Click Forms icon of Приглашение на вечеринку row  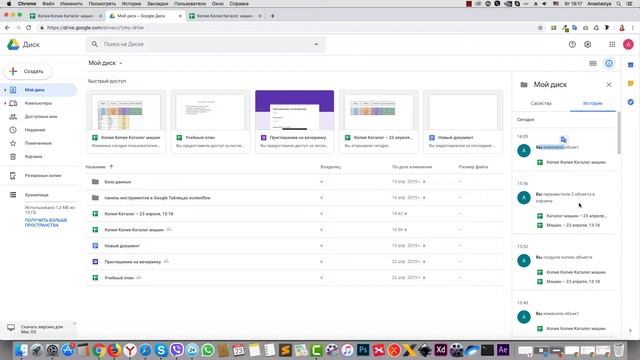[95, 262]
